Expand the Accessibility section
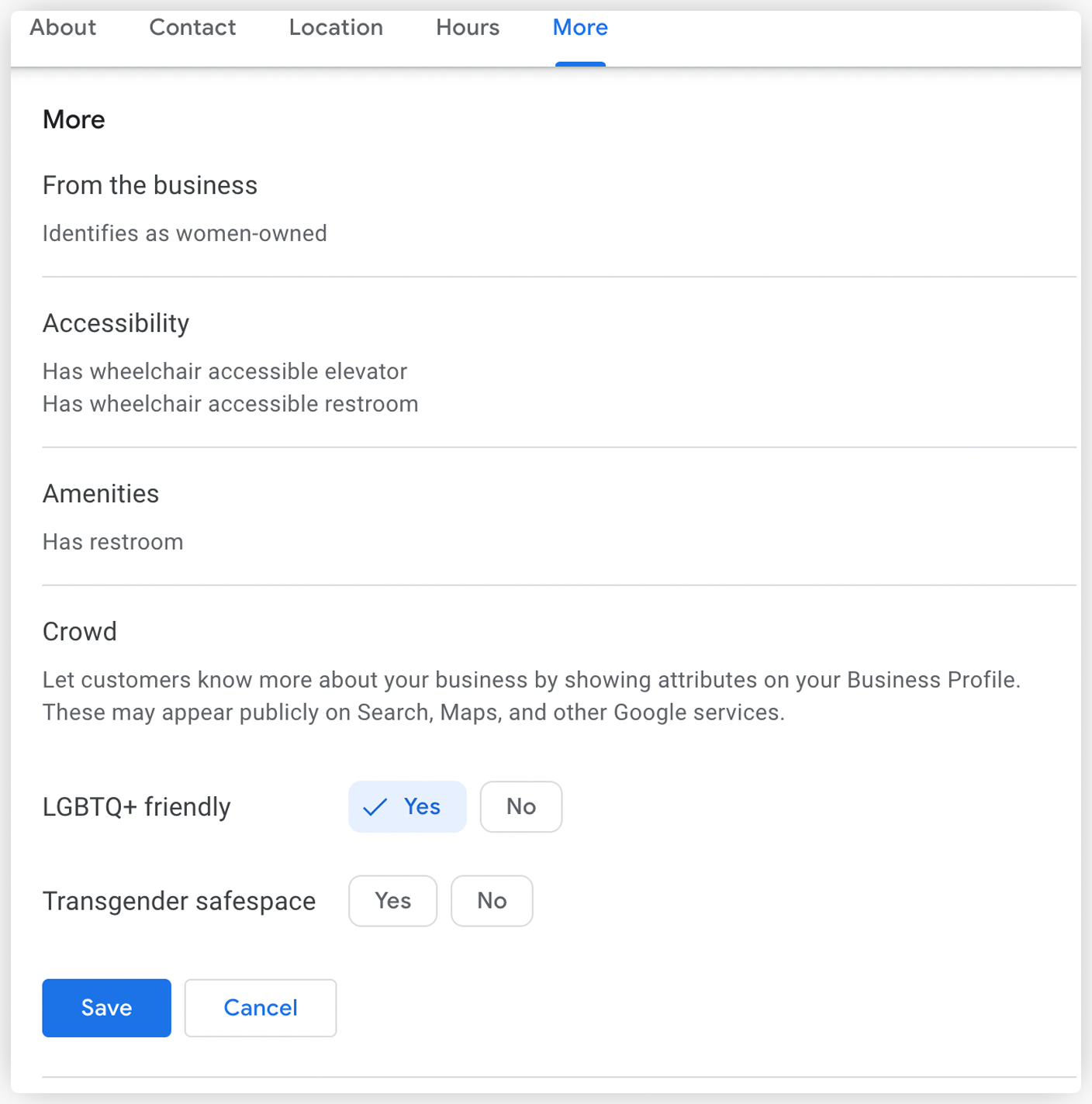1092x1104 pixels. 116,323
